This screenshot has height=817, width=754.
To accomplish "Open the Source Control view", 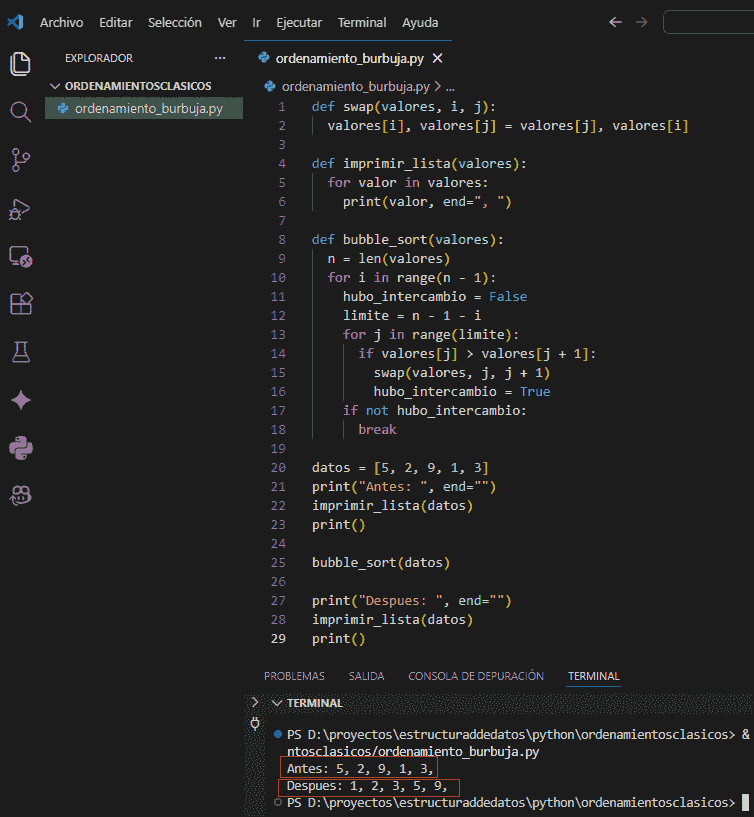I will tap(20, 160).
